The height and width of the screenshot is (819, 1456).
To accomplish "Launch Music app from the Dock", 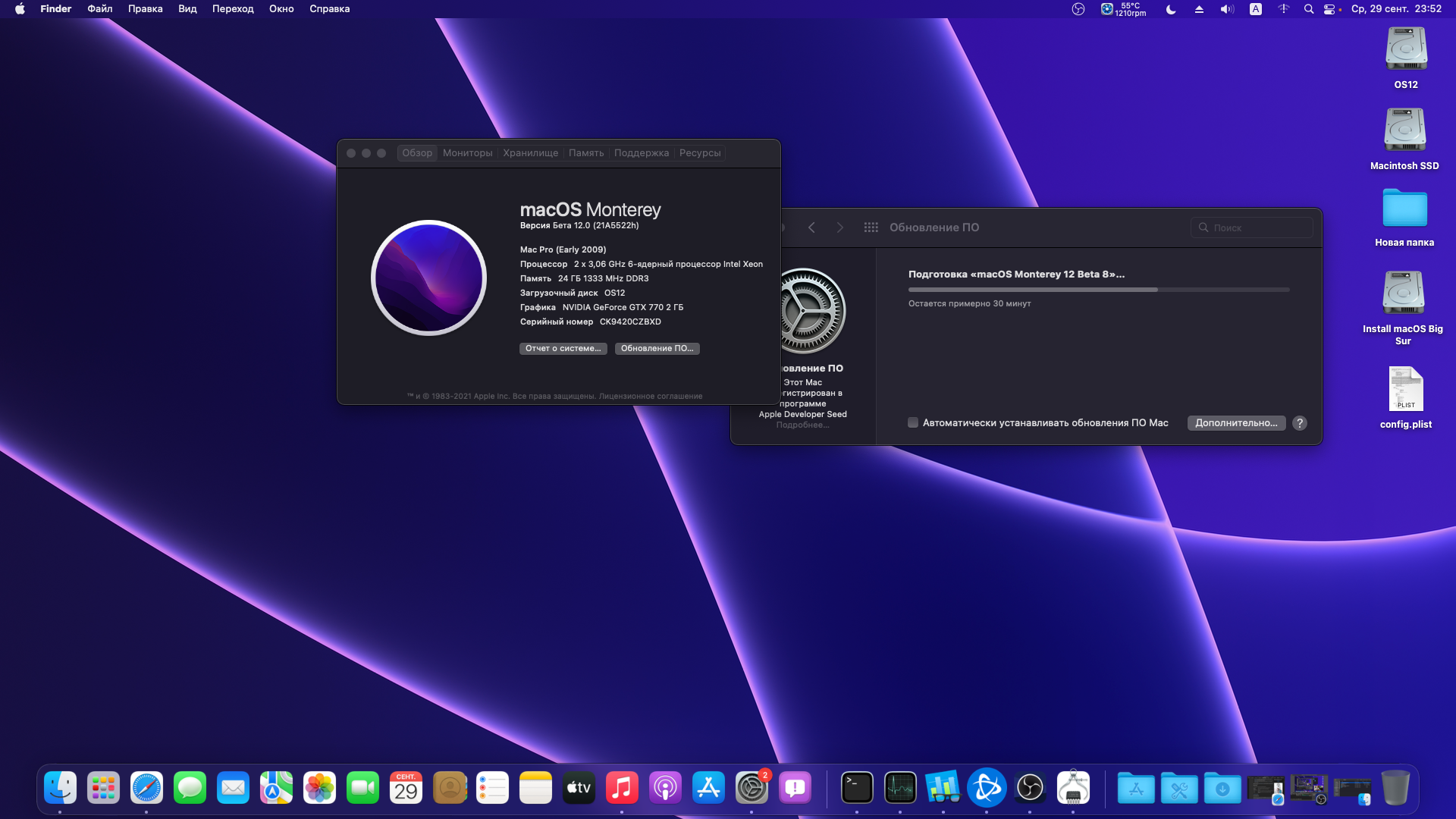I will coord(622,788).
